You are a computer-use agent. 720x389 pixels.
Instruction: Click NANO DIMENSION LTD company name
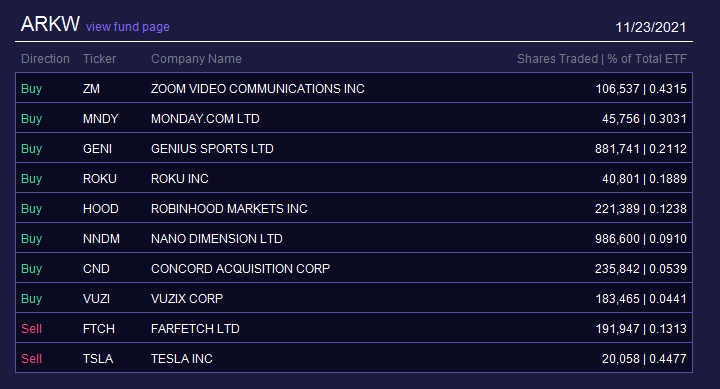(x=217, y=239)
